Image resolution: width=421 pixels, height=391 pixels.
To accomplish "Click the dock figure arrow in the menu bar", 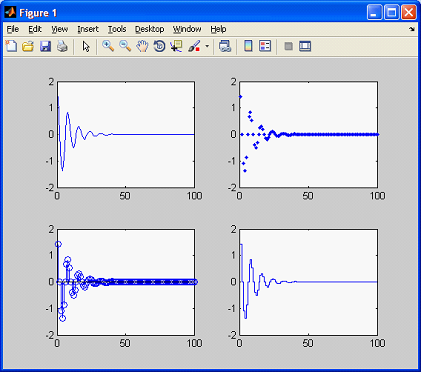I will (412, 29).
